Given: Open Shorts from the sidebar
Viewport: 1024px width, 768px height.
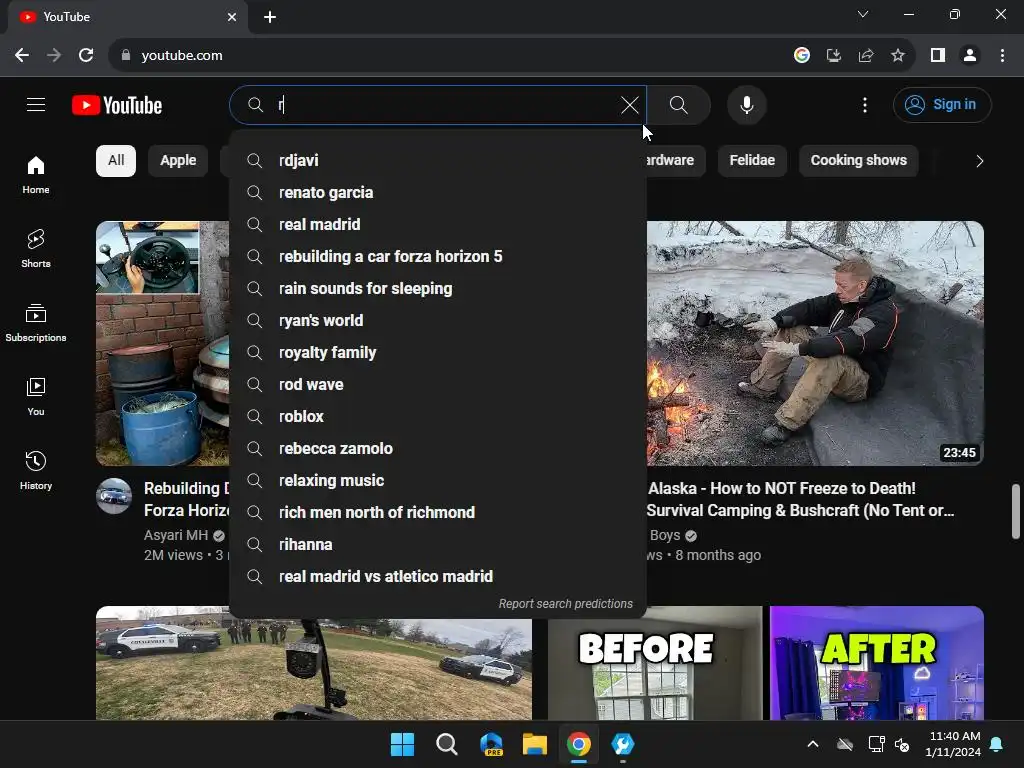Looking at the screenshot, I should (36, 248).
